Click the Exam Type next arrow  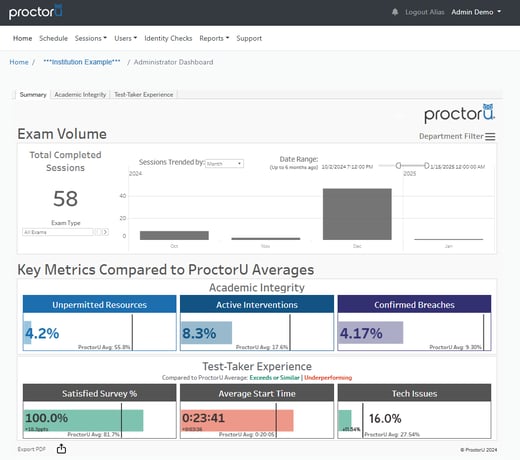pyautogui.click(x=105, y=232)
